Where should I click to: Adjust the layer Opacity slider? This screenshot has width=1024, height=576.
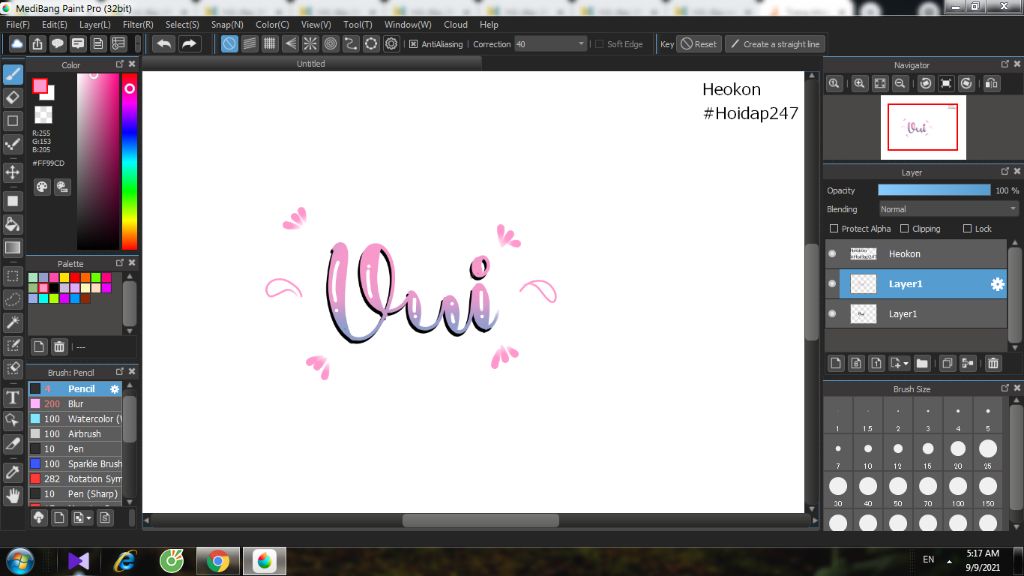coord(934,190)
